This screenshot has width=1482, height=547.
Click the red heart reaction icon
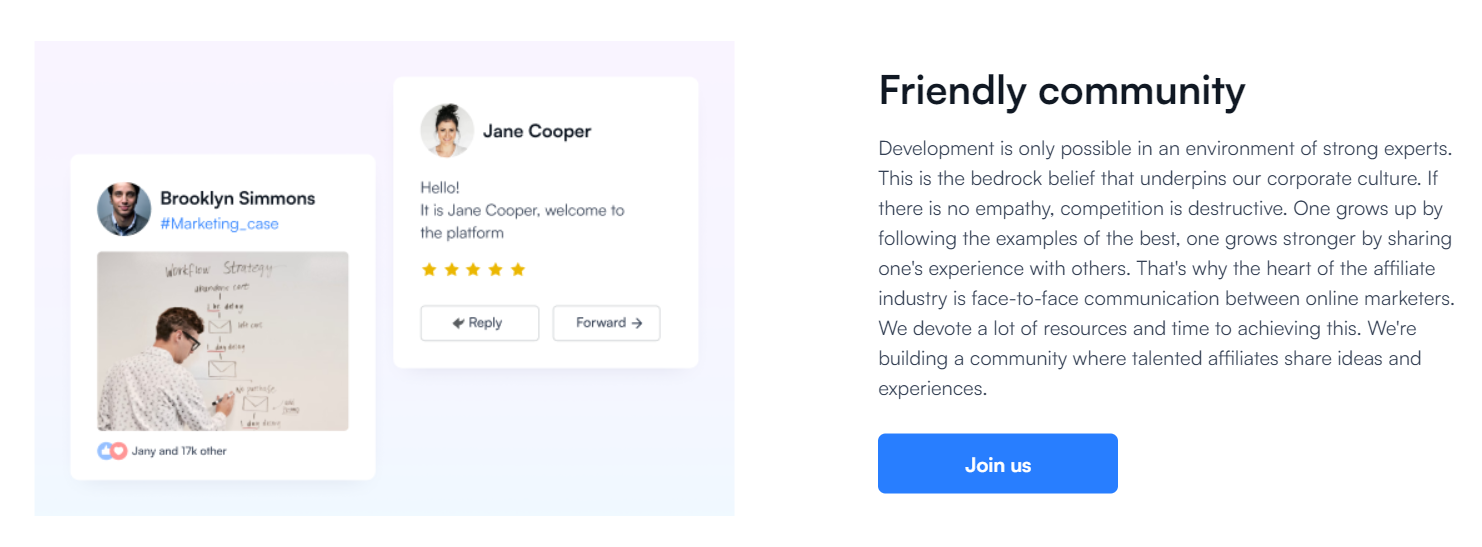click(119, 451)
